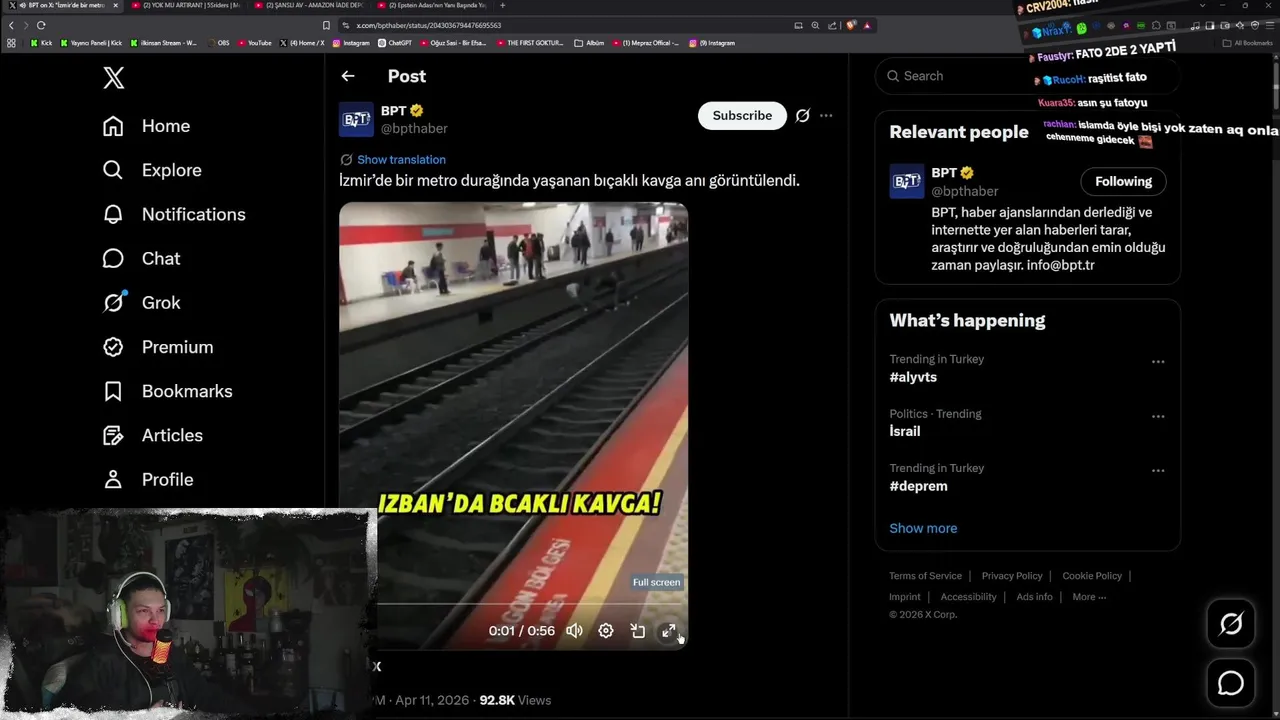This screenshot has height=720, width=1280.
Task: Click the address bar URL
Action: [x=429, y=25]
